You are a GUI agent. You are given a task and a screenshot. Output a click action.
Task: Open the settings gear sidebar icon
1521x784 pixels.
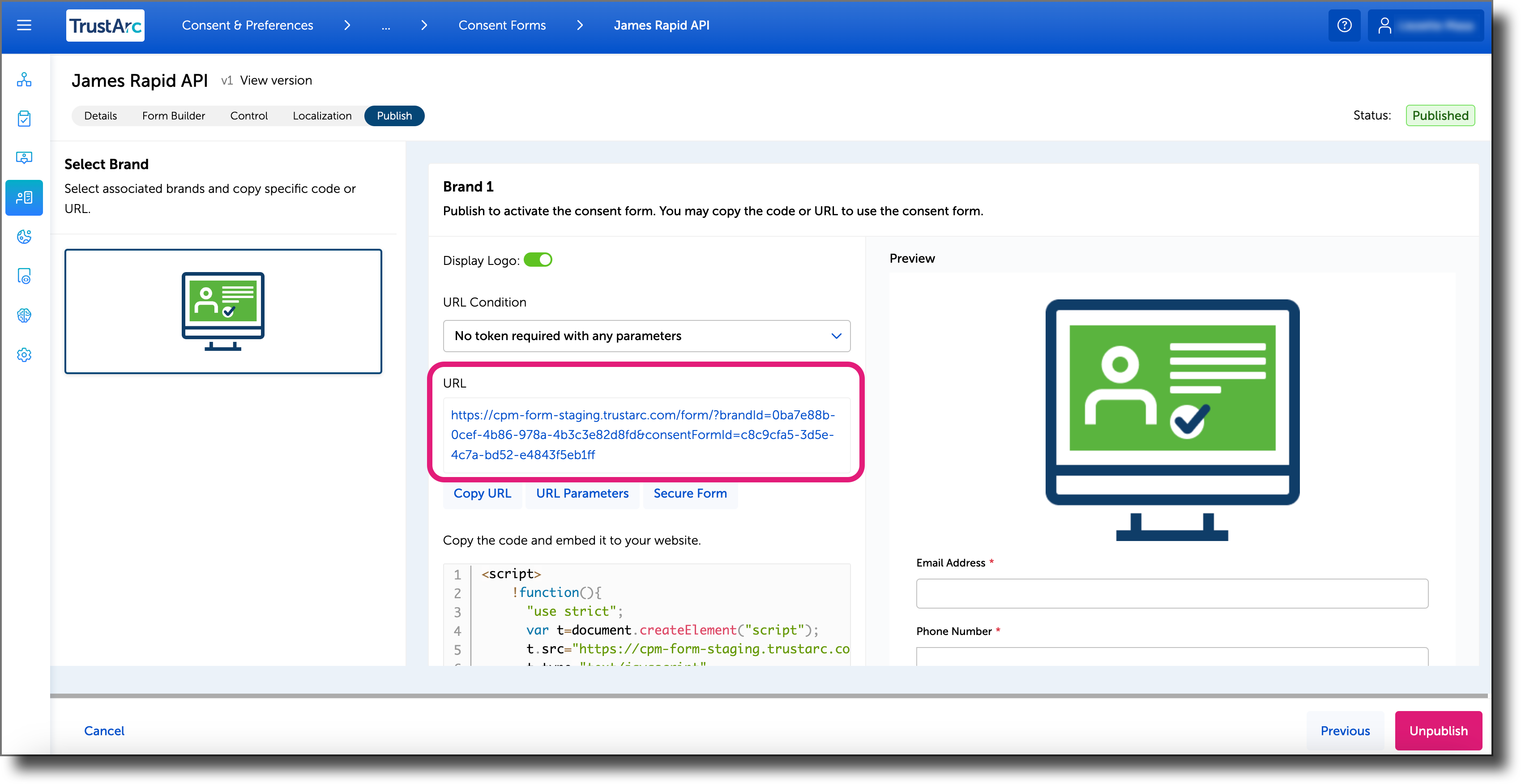24,355
